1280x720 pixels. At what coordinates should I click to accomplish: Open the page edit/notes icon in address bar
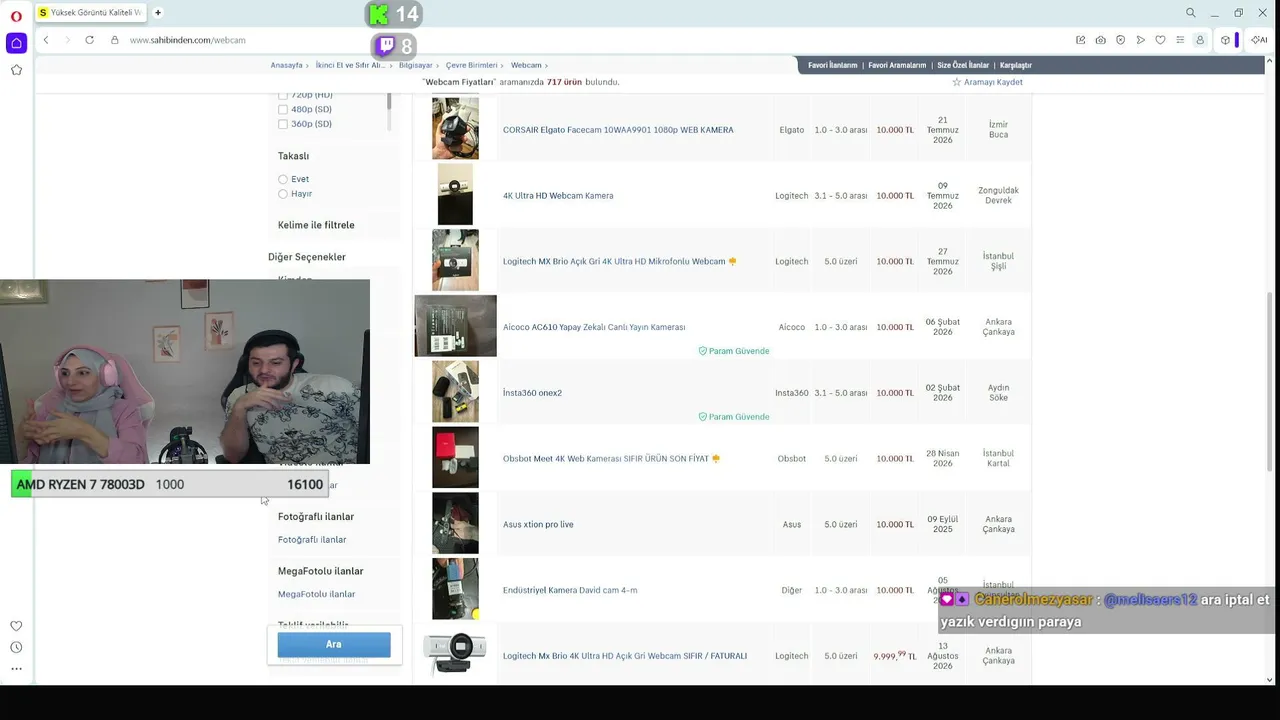point(1081,40)
